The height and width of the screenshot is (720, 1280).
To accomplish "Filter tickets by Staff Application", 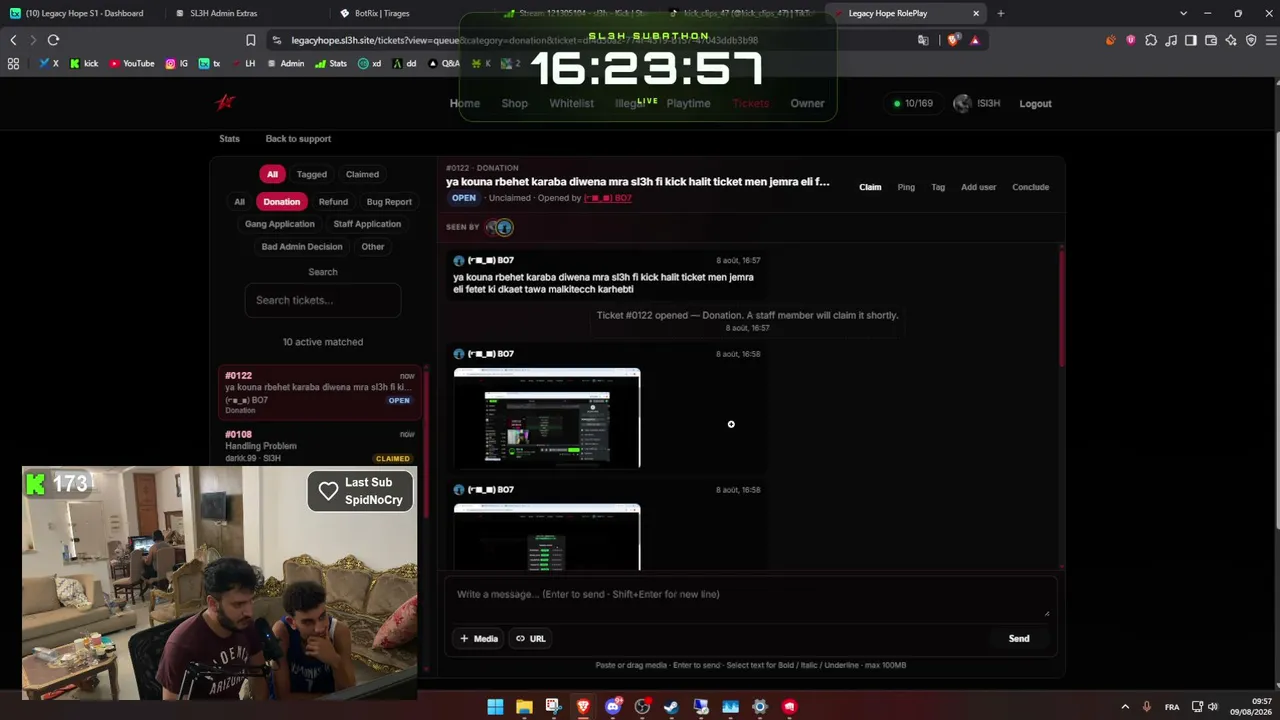I will click(367, 224).
